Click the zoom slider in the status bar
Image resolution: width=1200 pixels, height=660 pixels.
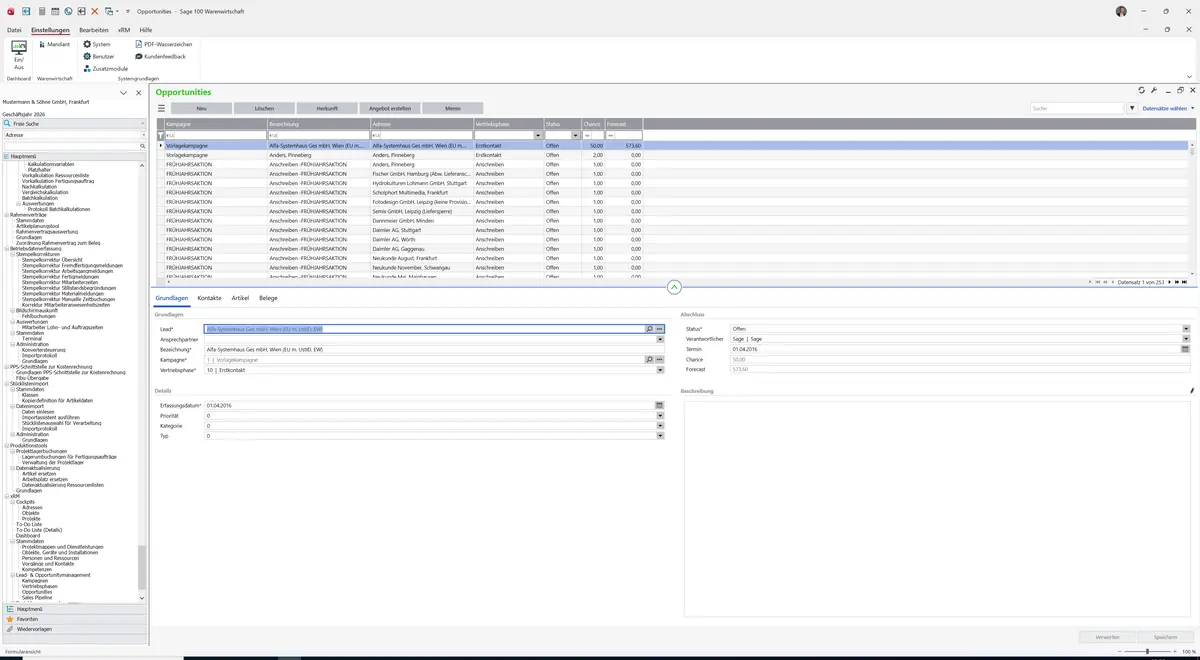tap(1146, 651)
